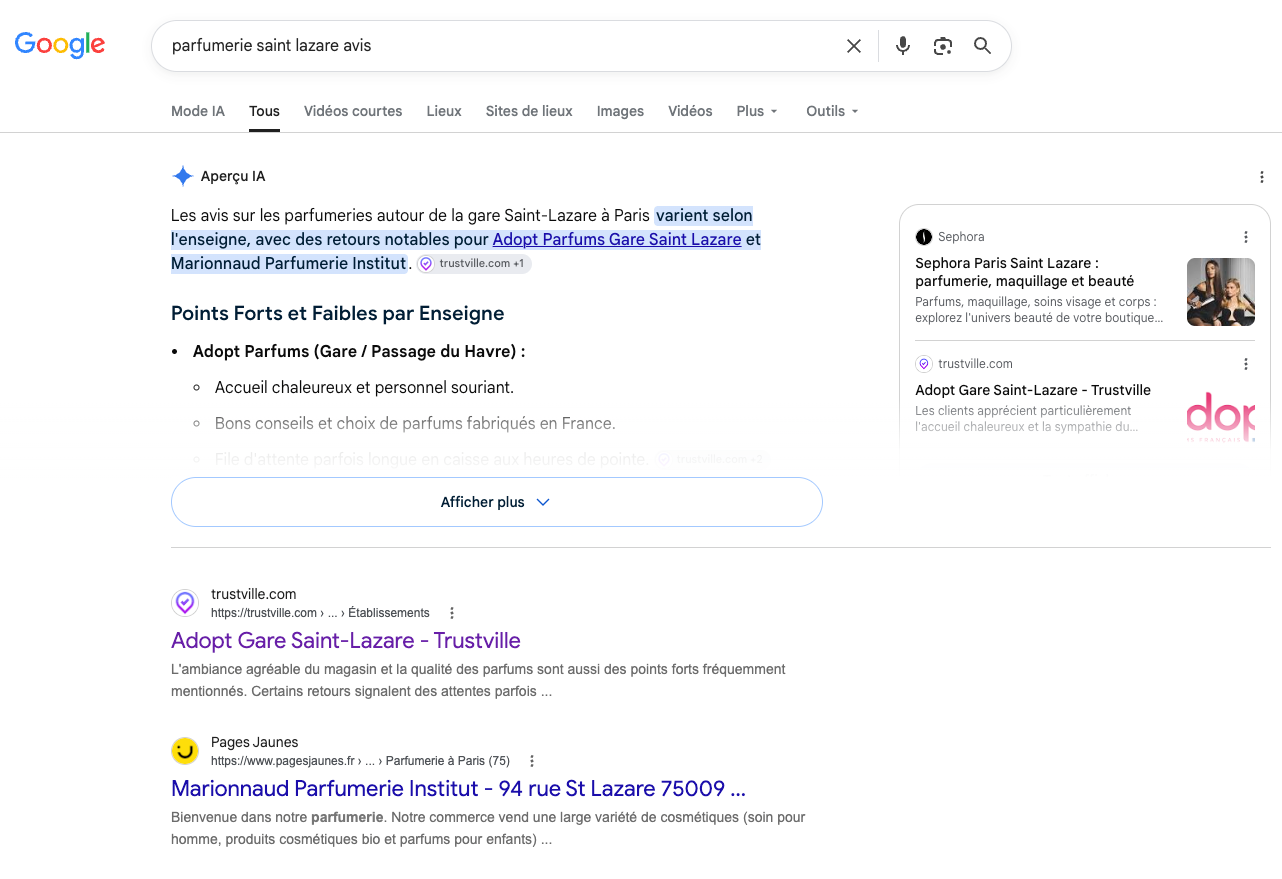Click 'Adopt Parfums (Gare / Passage du Havre)' bullet
Image resolution: width=1282 pixels, height=879 pixels.
[359, 351]
